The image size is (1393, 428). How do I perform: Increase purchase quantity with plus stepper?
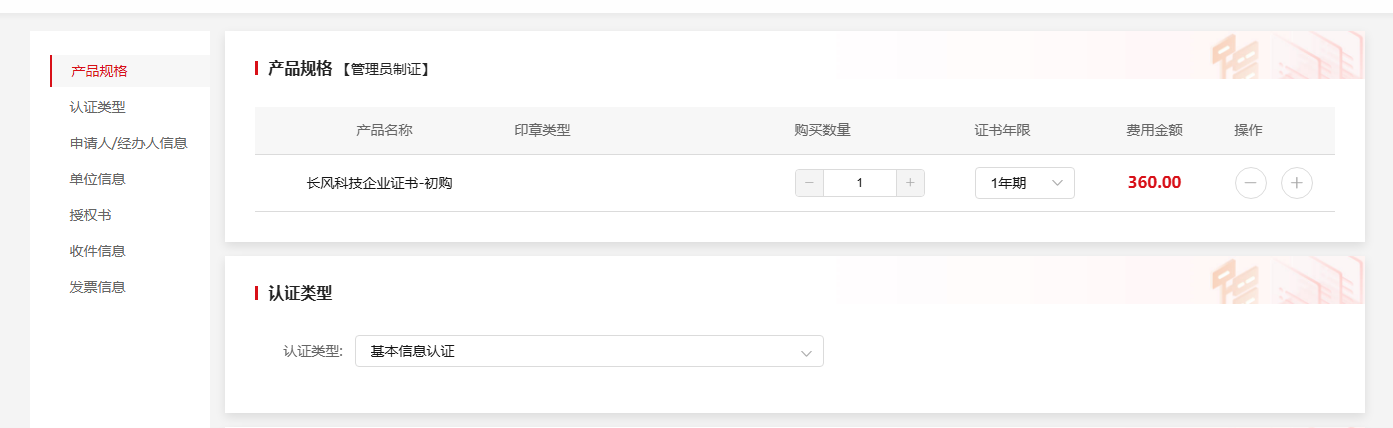click(x=910, y=183)
